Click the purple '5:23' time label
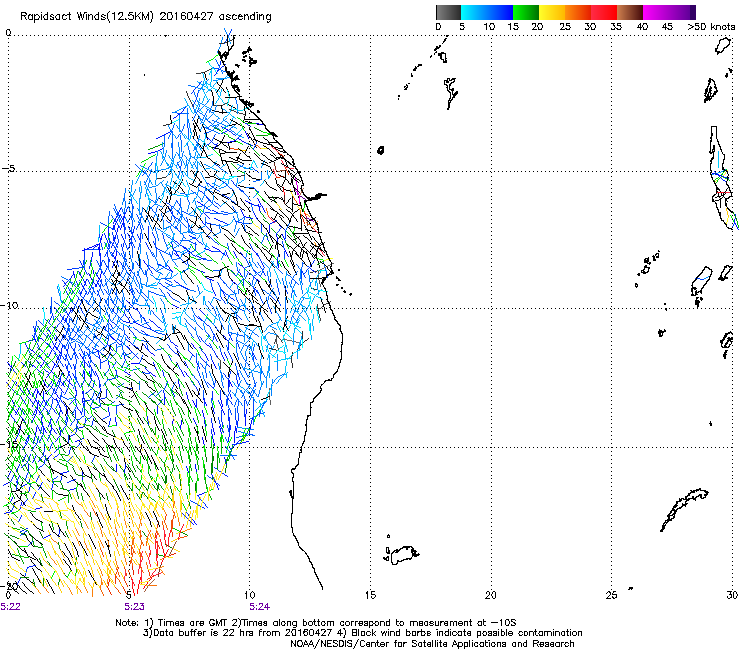Image resolution: width=740 pixels, height=650 pixels. click(x=135, y=607)
